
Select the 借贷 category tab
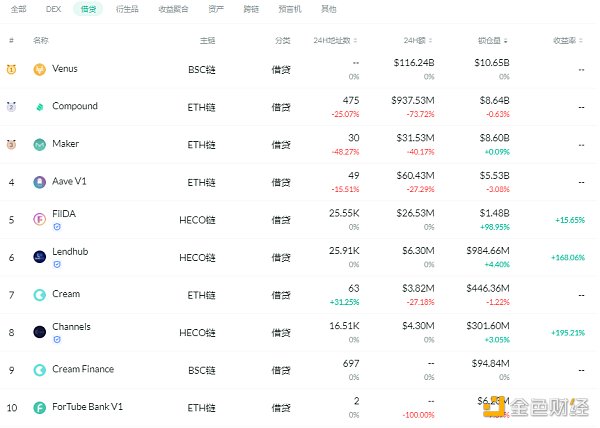coord(88,9)
